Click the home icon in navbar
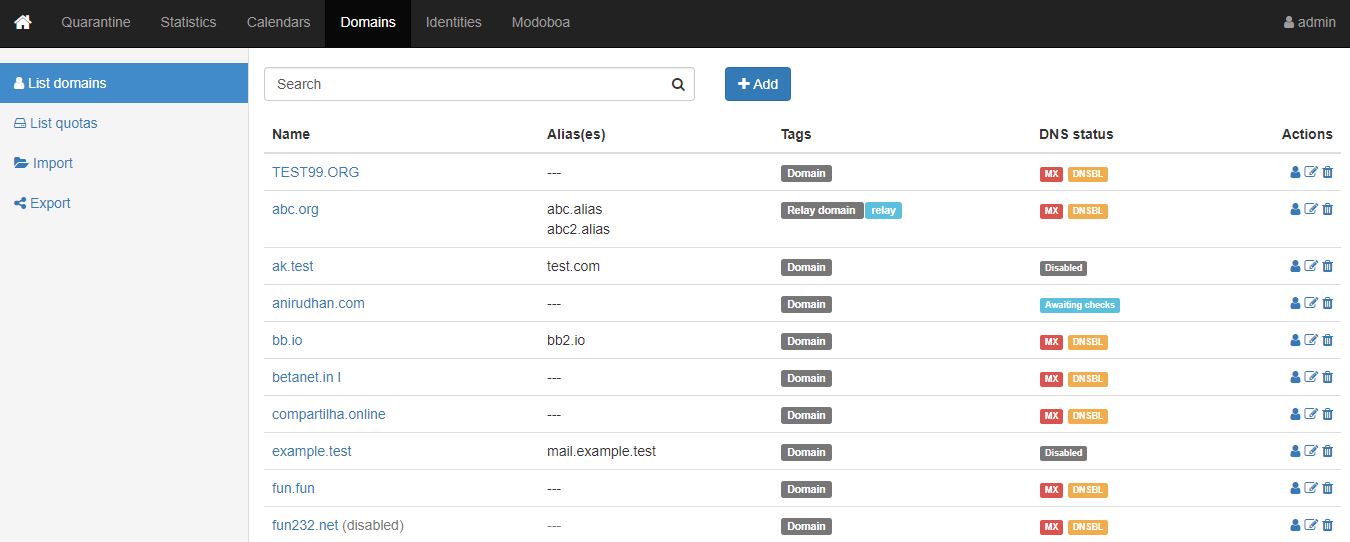The image size is (1350, 542). point(22,22)
